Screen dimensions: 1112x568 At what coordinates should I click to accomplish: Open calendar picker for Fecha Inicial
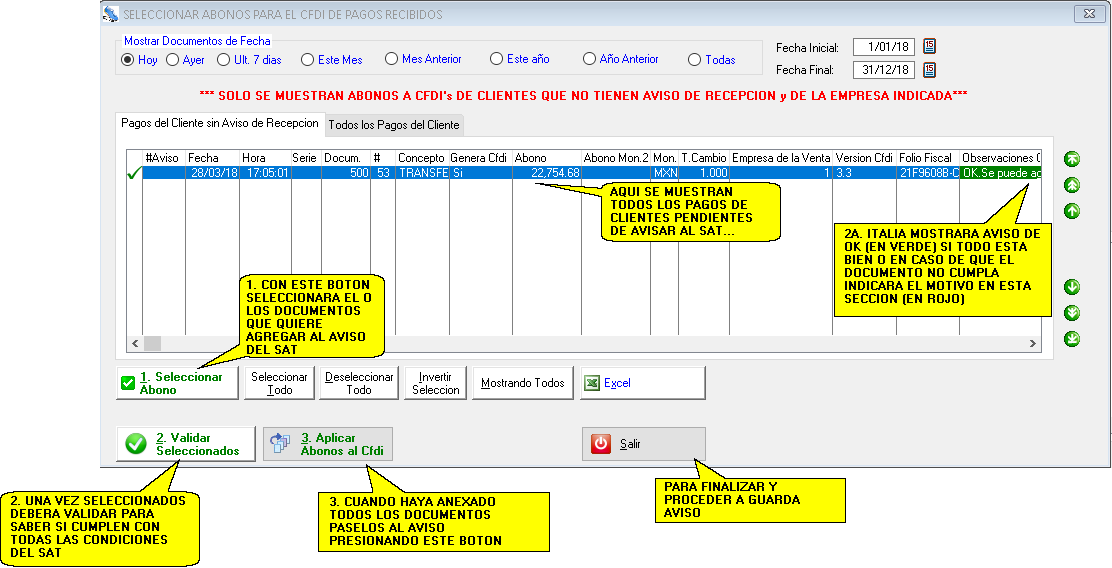[929, 47]
